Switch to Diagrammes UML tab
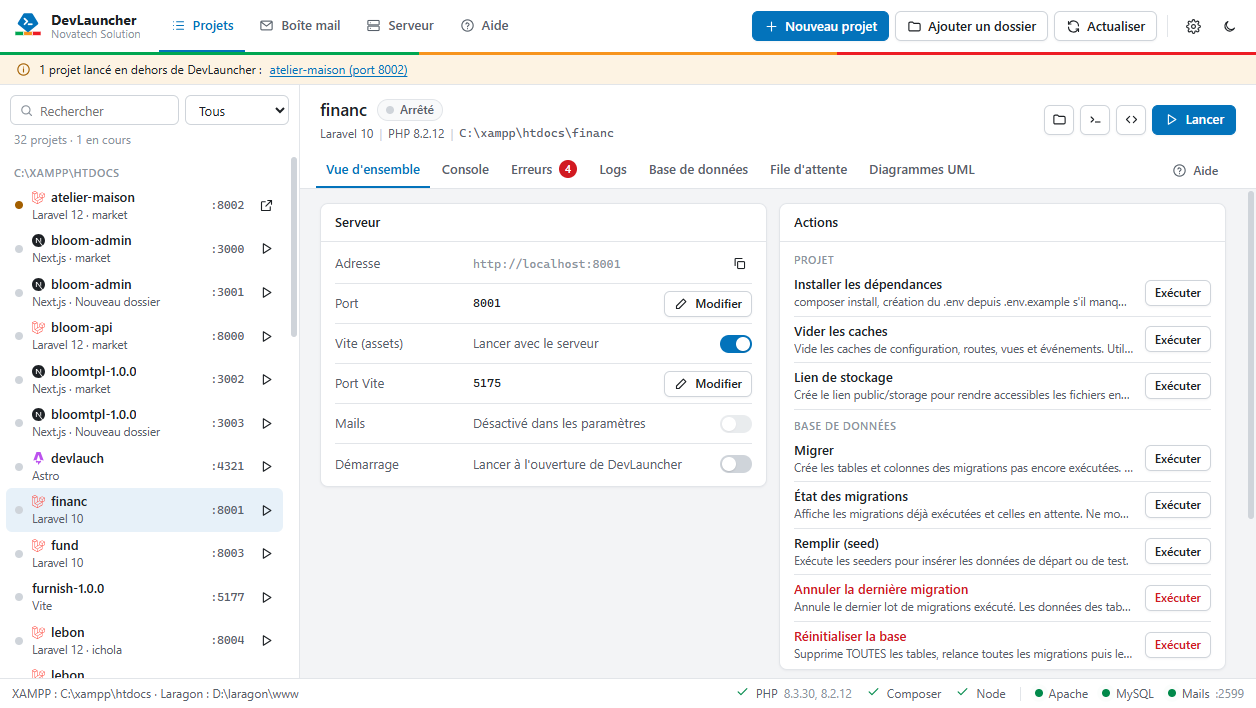Viewport: 1256px width, 708px height. point(922,170)
